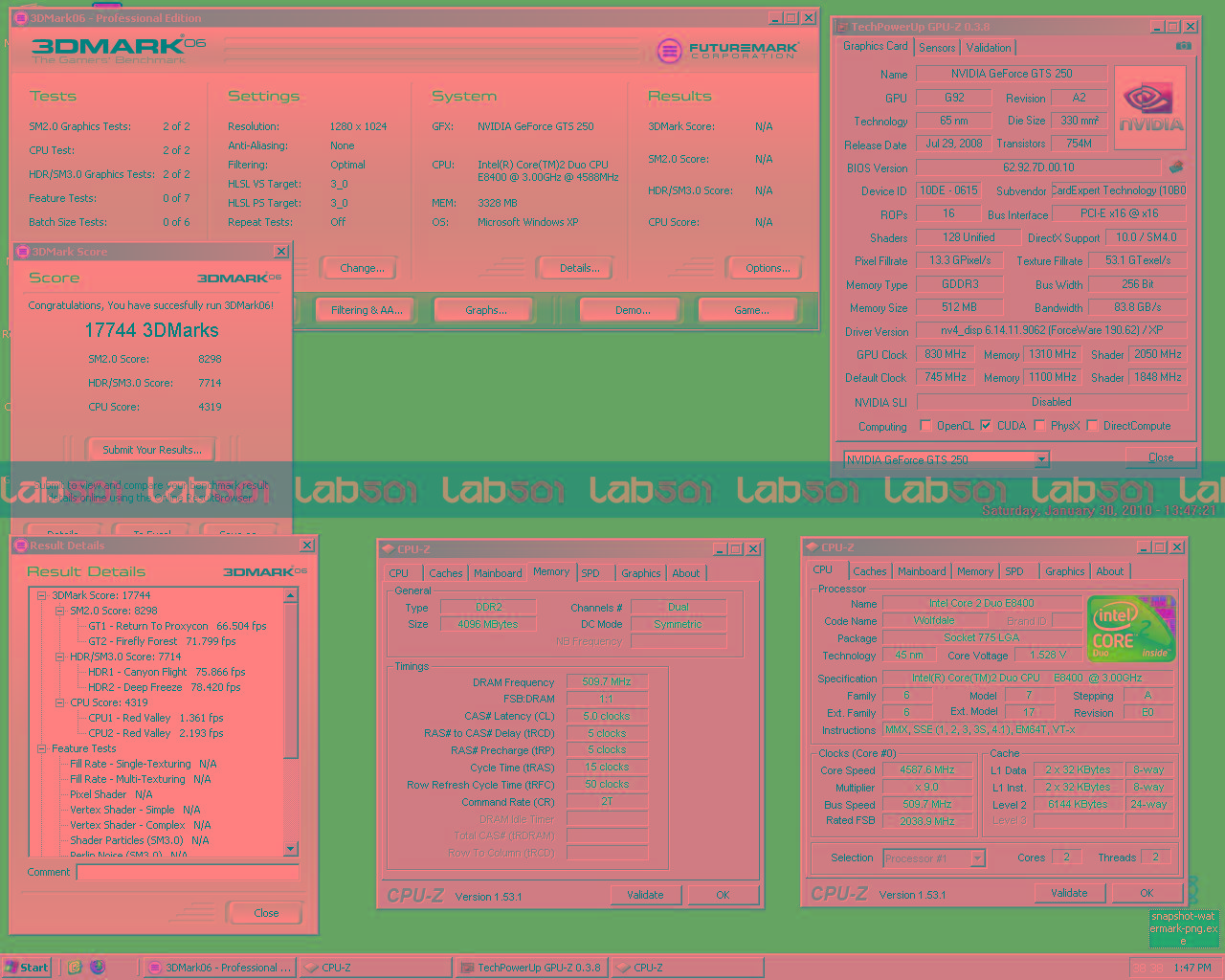Click OK in the CPU-Z memory window
The width and height of the screenshot is (1225, 980).
(723, 895)
